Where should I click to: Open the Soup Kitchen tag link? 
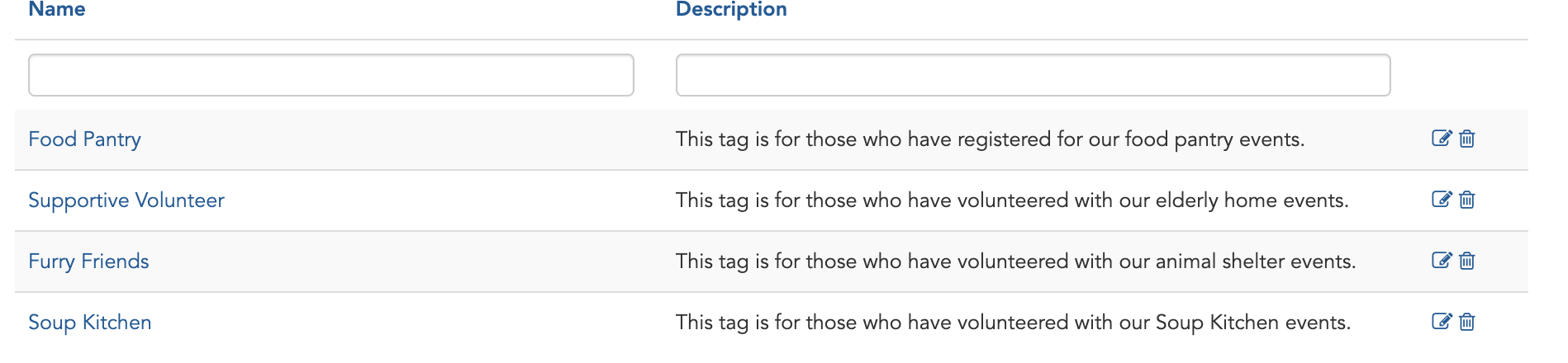90,323
